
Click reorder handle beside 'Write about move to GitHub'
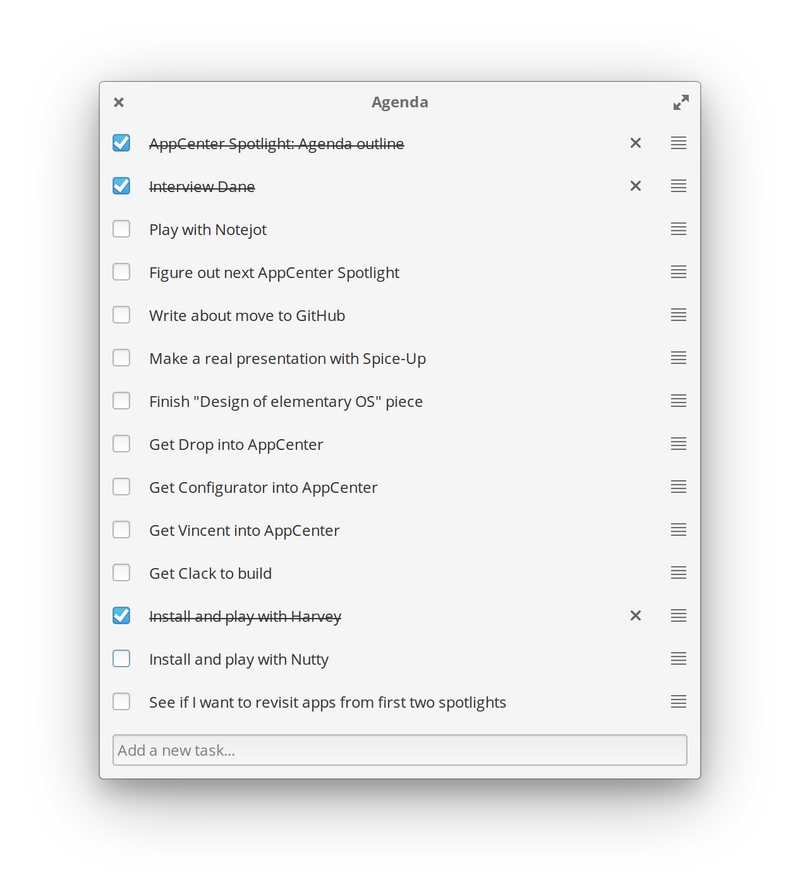click(x=678, y=315)
